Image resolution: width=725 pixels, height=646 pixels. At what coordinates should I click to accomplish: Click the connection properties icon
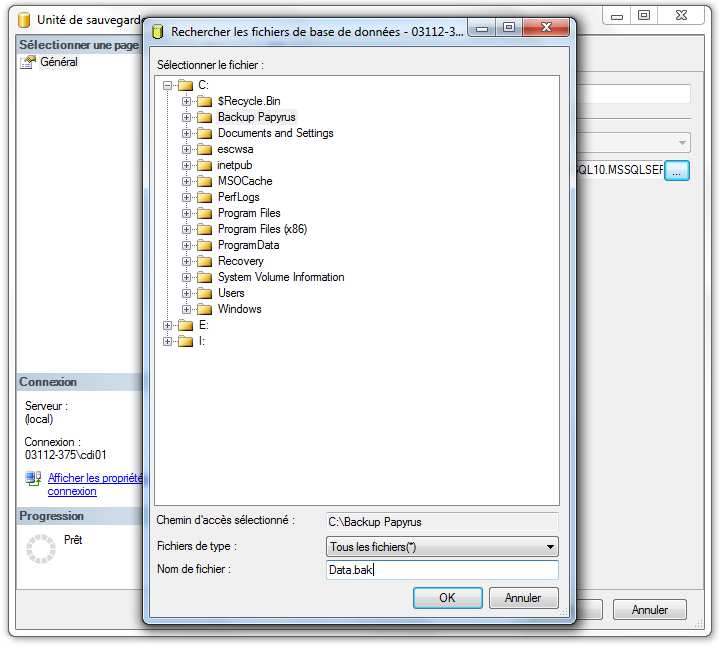[x=33, y=480]
